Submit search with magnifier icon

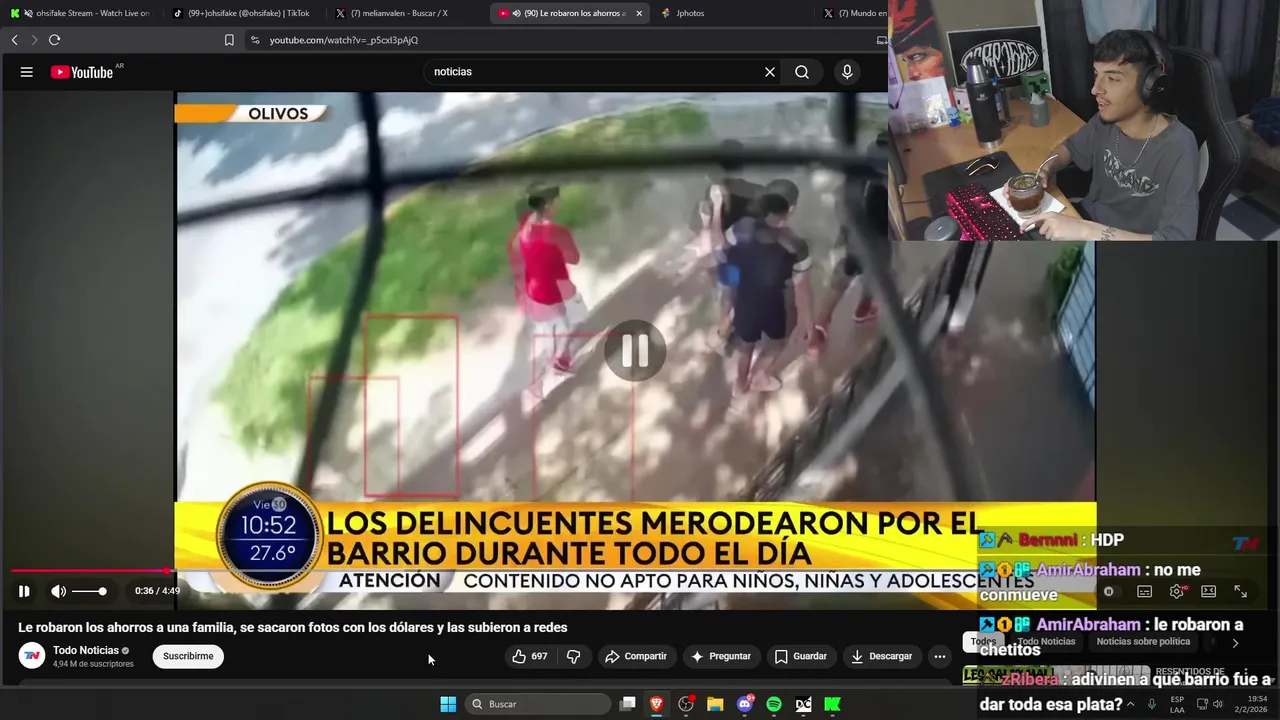pos(802,72)
